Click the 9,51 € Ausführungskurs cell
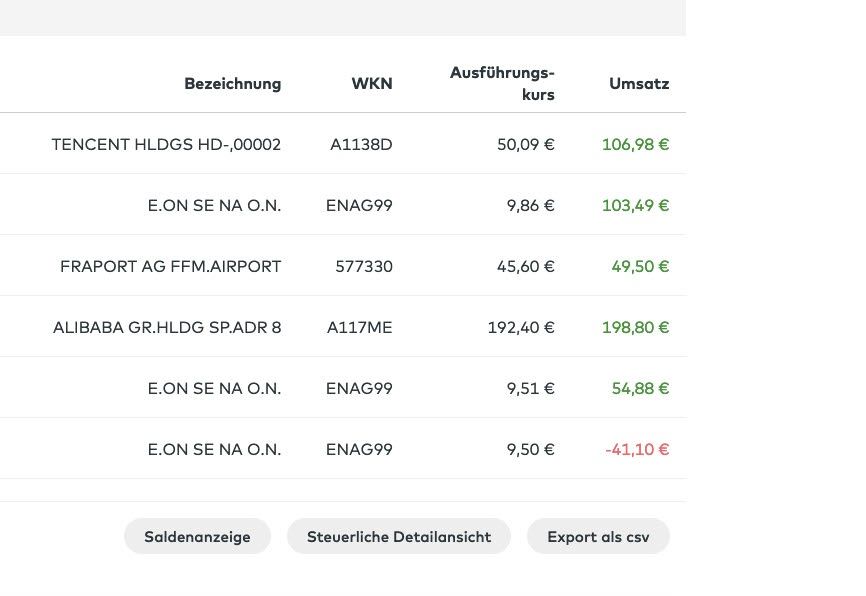The height and width of the screenshot is (596, 866). point(530,388)
